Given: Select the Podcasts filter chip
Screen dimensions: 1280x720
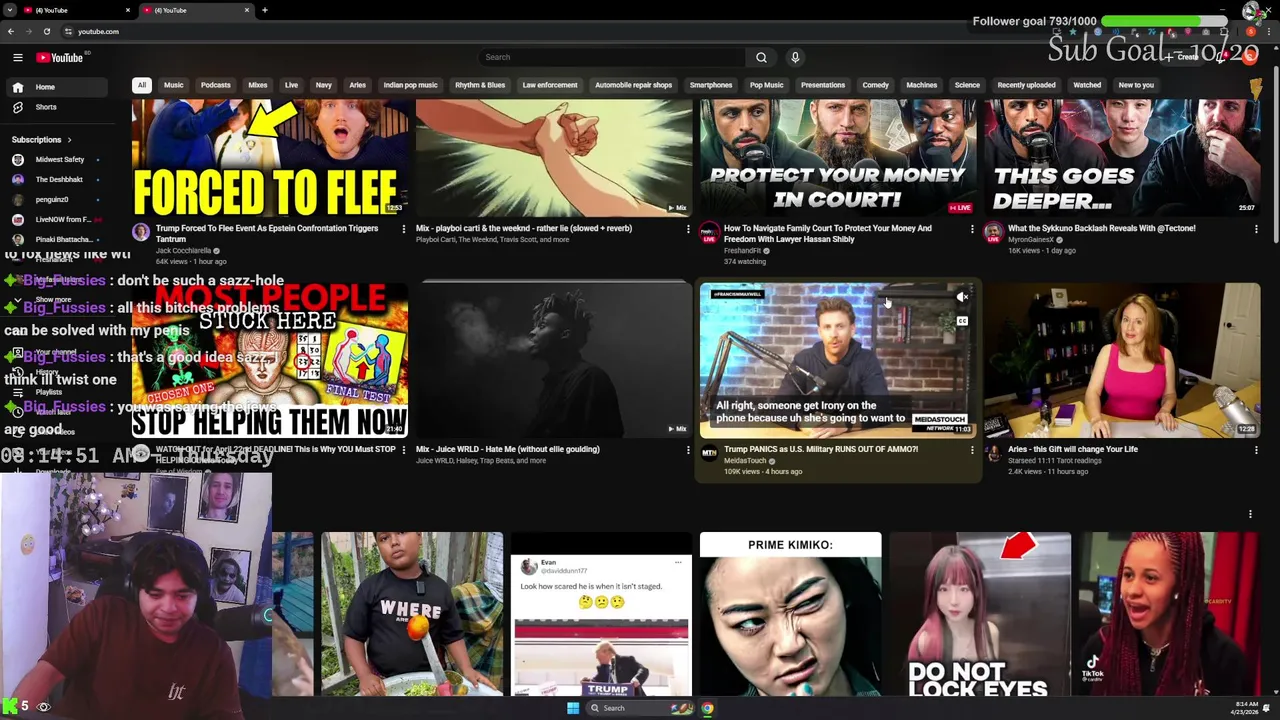Looking at the screenshot, I should [x=216, y=85].
